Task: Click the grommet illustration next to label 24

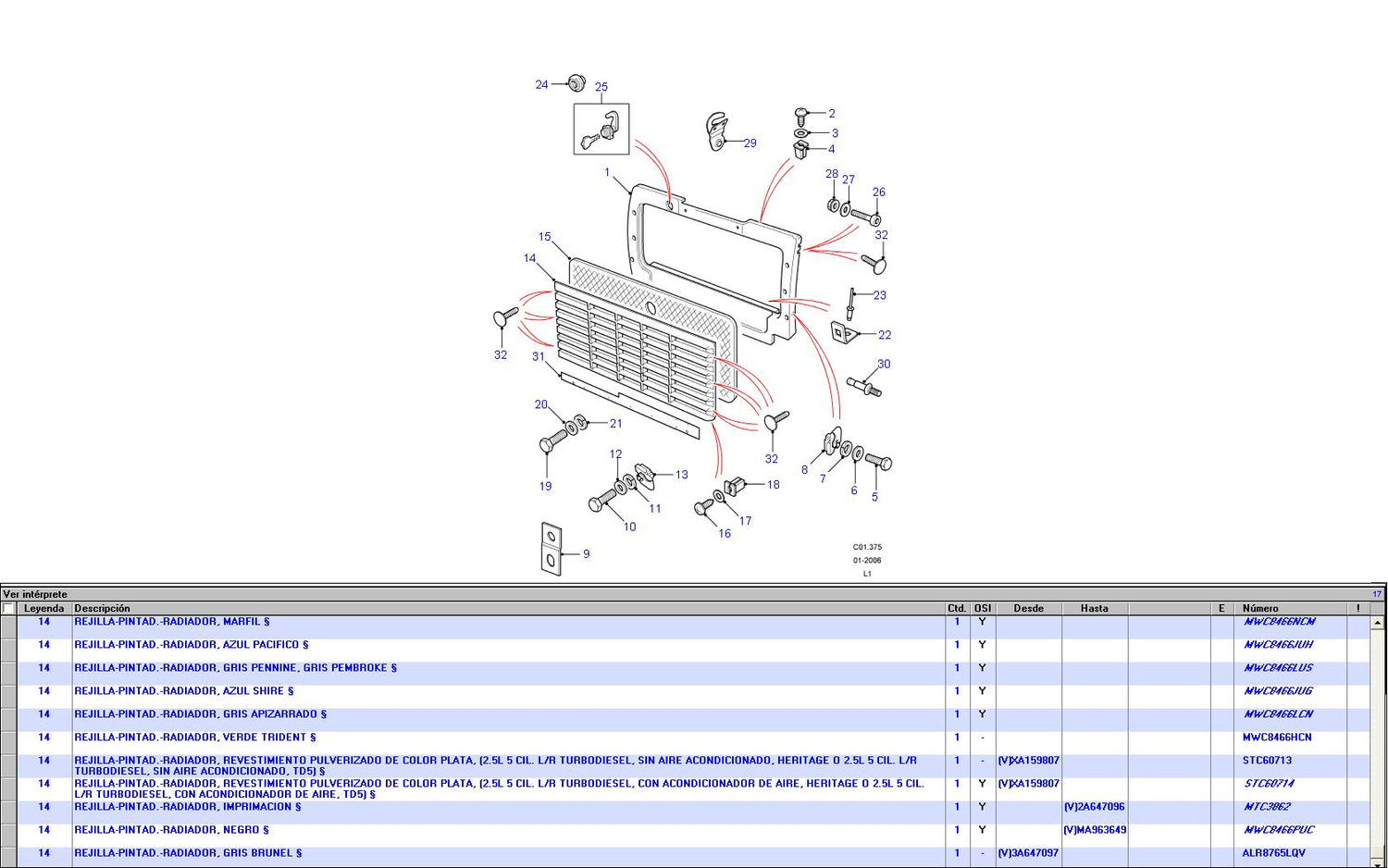Action: 575,82
